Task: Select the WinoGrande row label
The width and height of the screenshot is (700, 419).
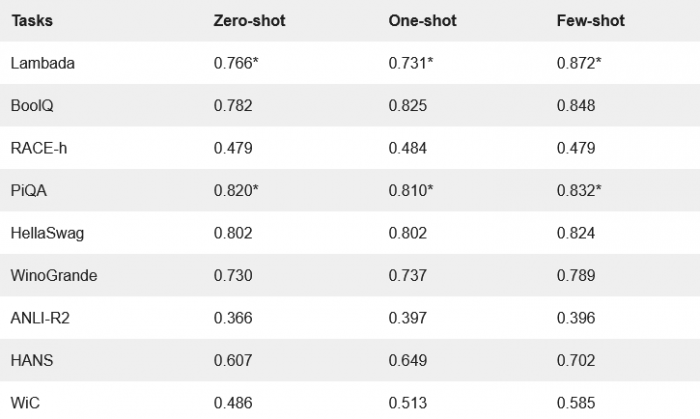Action: (x=51, y=275)
